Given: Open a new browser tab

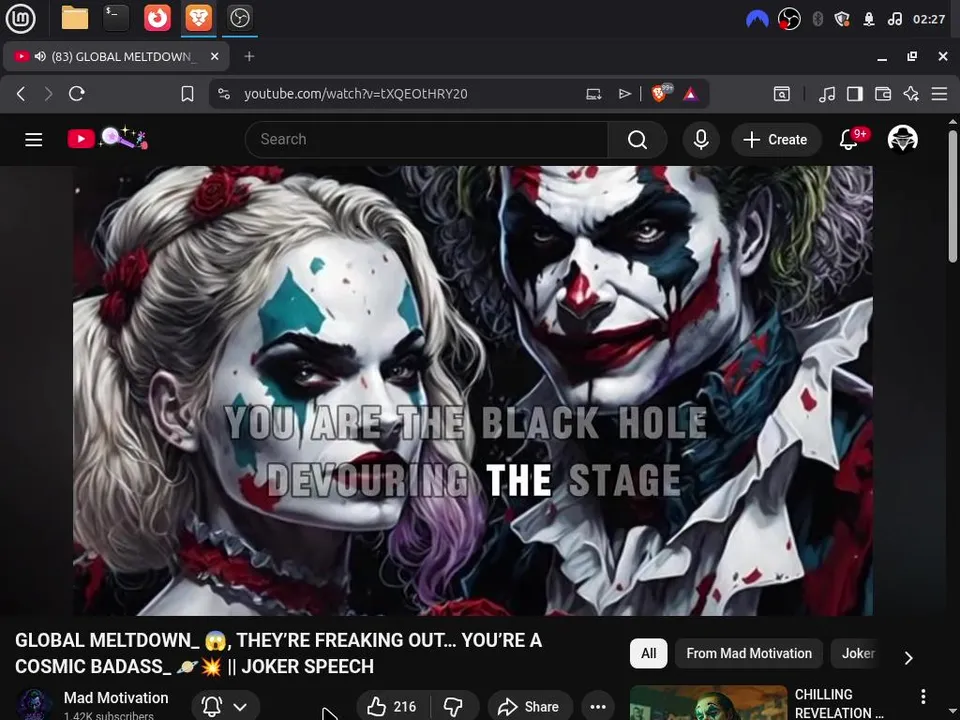Looking at the screenshot, I should point(249,56).
